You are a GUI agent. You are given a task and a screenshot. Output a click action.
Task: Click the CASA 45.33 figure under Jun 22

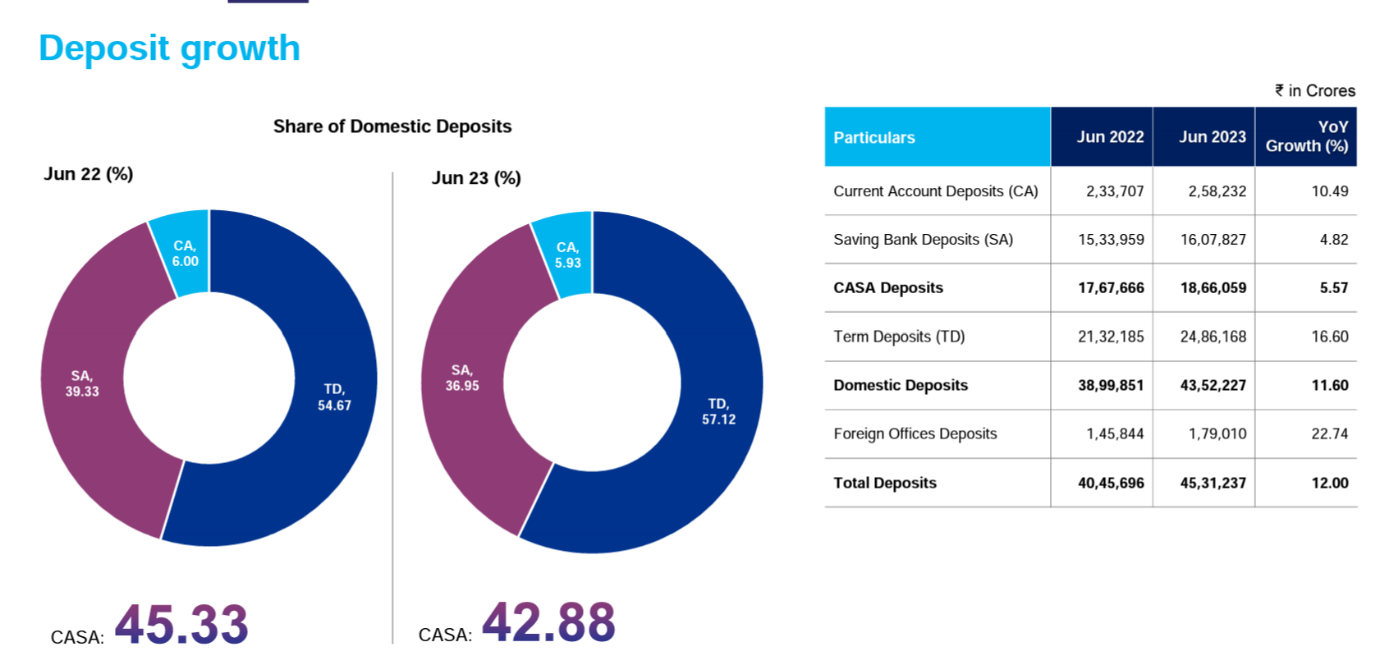tap(181, 625)
